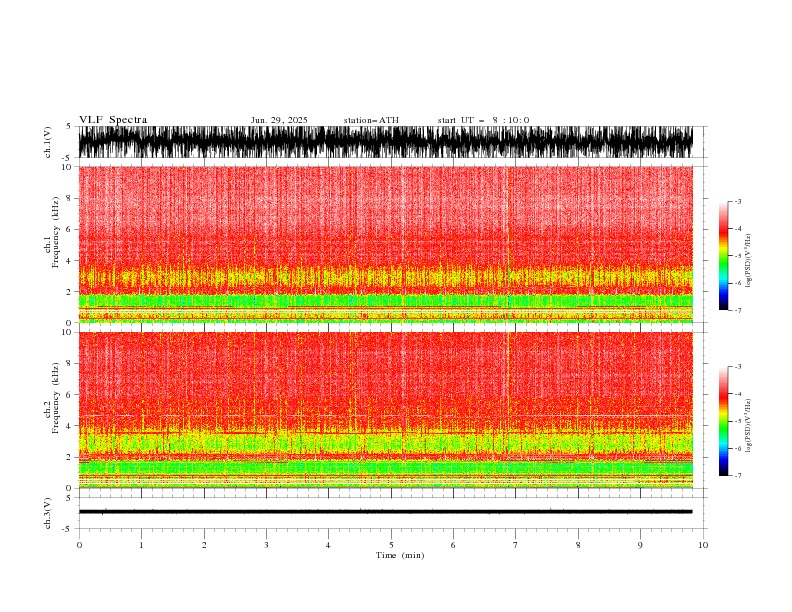
Task: Click the time axis tick label "9"
Action: 640,545
